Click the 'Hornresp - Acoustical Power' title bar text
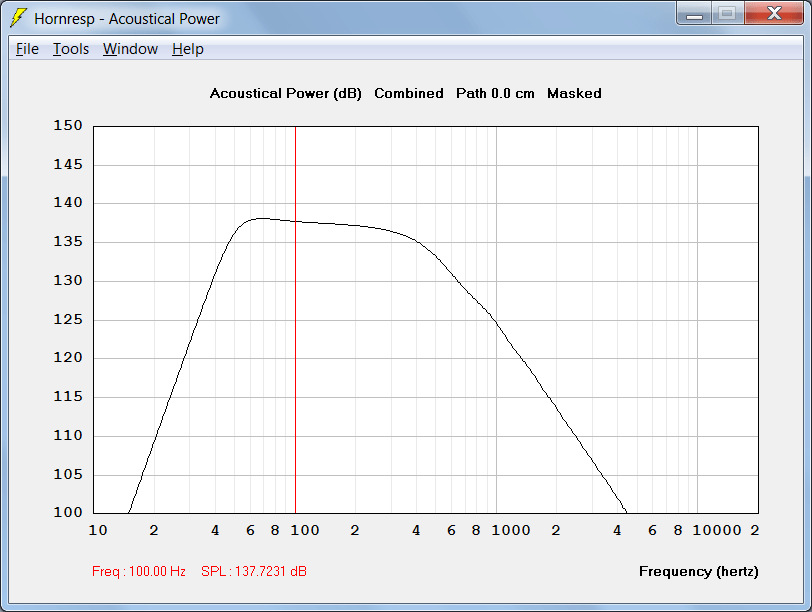 tap(127, 19)
